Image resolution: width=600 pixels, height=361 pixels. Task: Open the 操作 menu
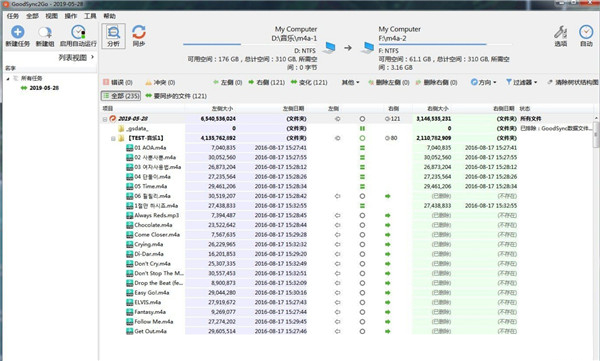[70, 16]
